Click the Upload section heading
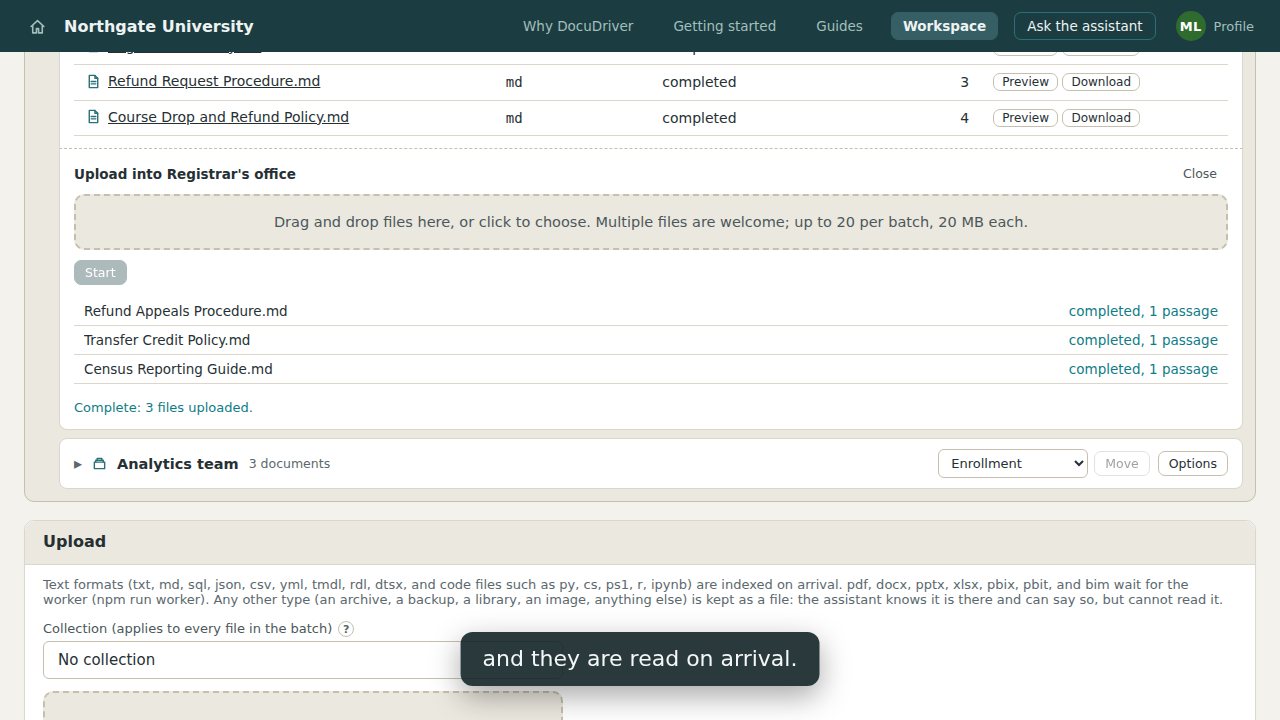The image size is (1280, 720). point(74,541)
